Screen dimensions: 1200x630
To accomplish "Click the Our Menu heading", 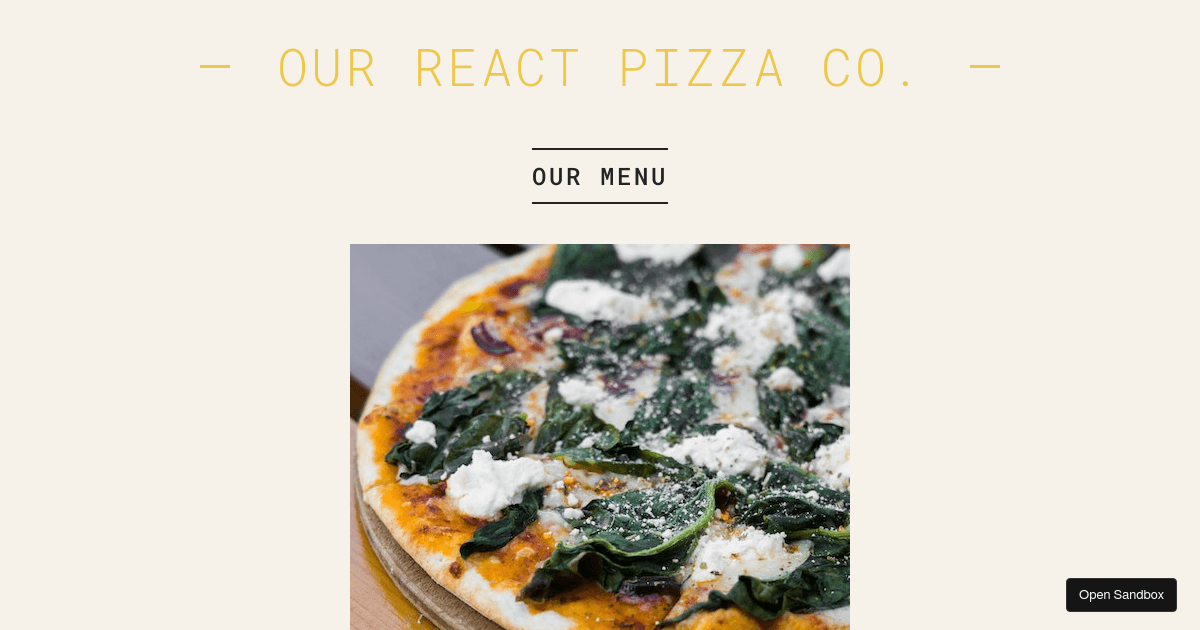I will (x=600, y=177).
